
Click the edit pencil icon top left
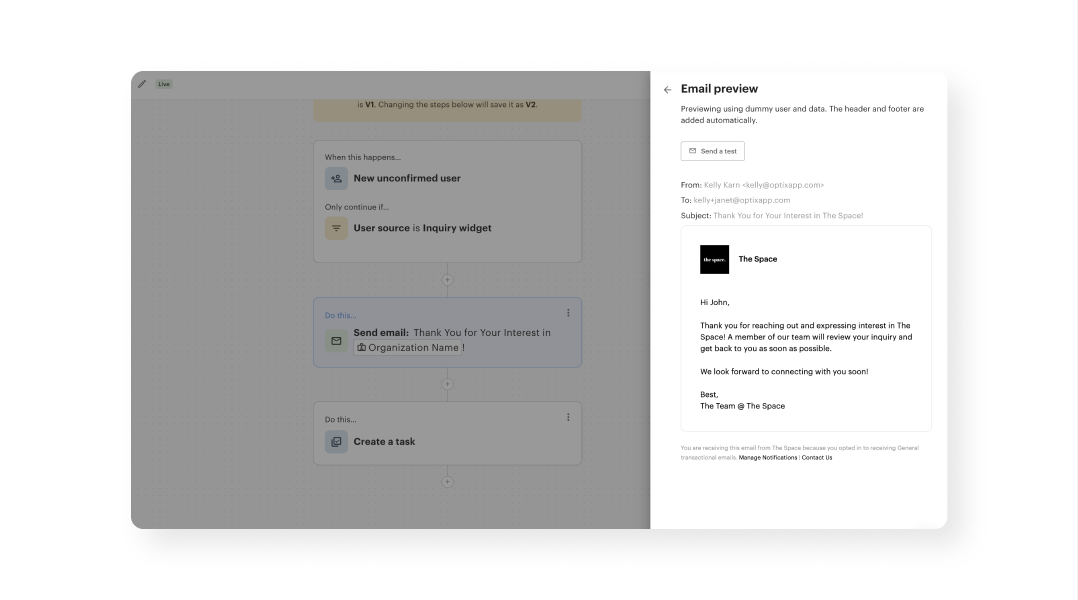pyautogui.click(x=142, y=84)
